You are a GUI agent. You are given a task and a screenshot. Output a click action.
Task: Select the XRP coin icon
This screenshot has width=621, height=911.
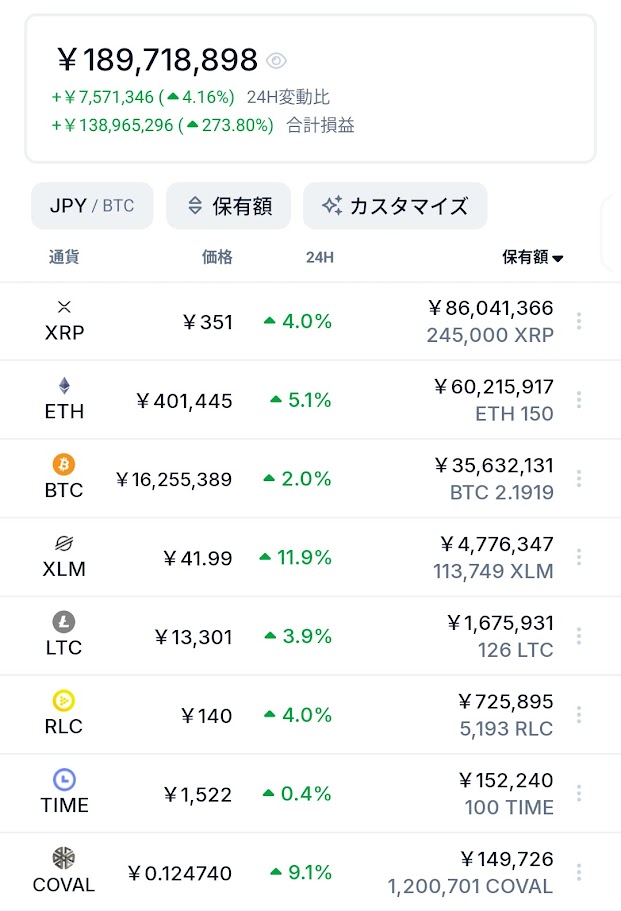(x=64, y=307)
